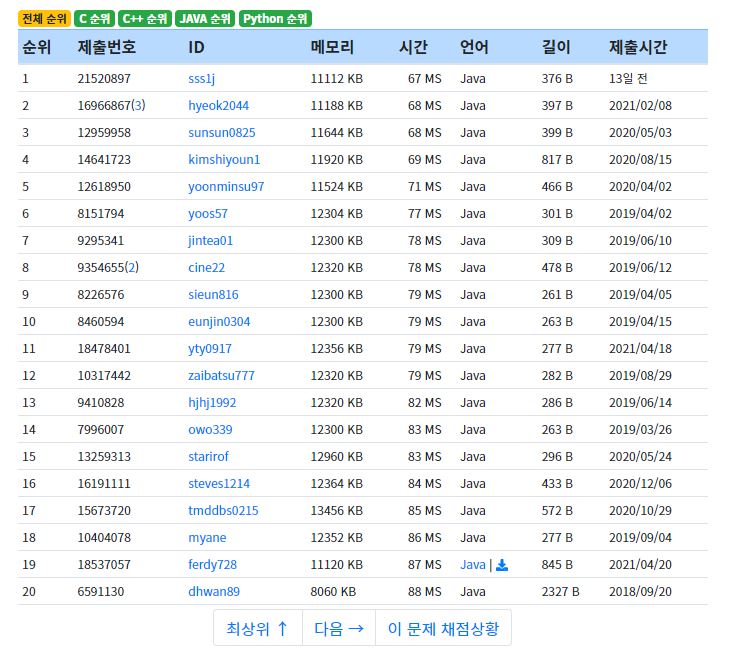Open Java source link in ferdy728 row
Screen dimensions: 741x664
pos(473,564)
